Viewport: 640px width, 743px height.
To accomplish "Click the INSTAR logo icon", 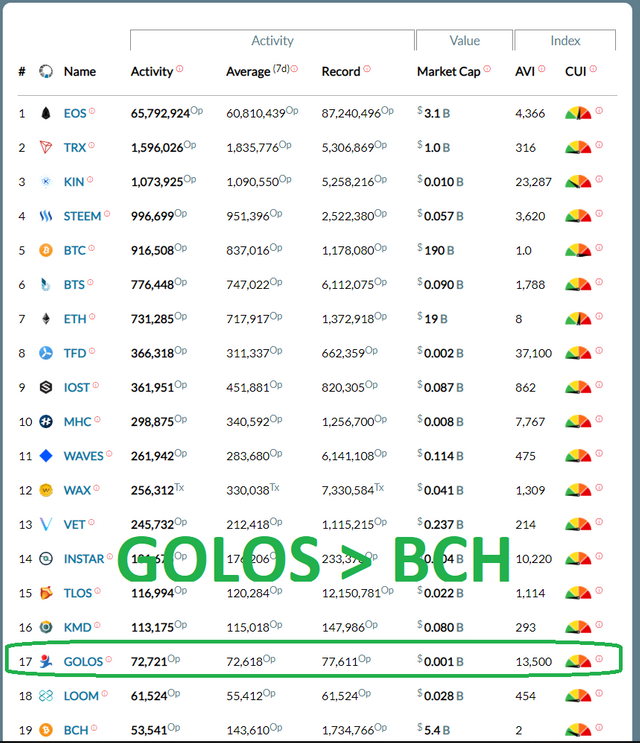I will pyautogui.click(x=46, y=559).
